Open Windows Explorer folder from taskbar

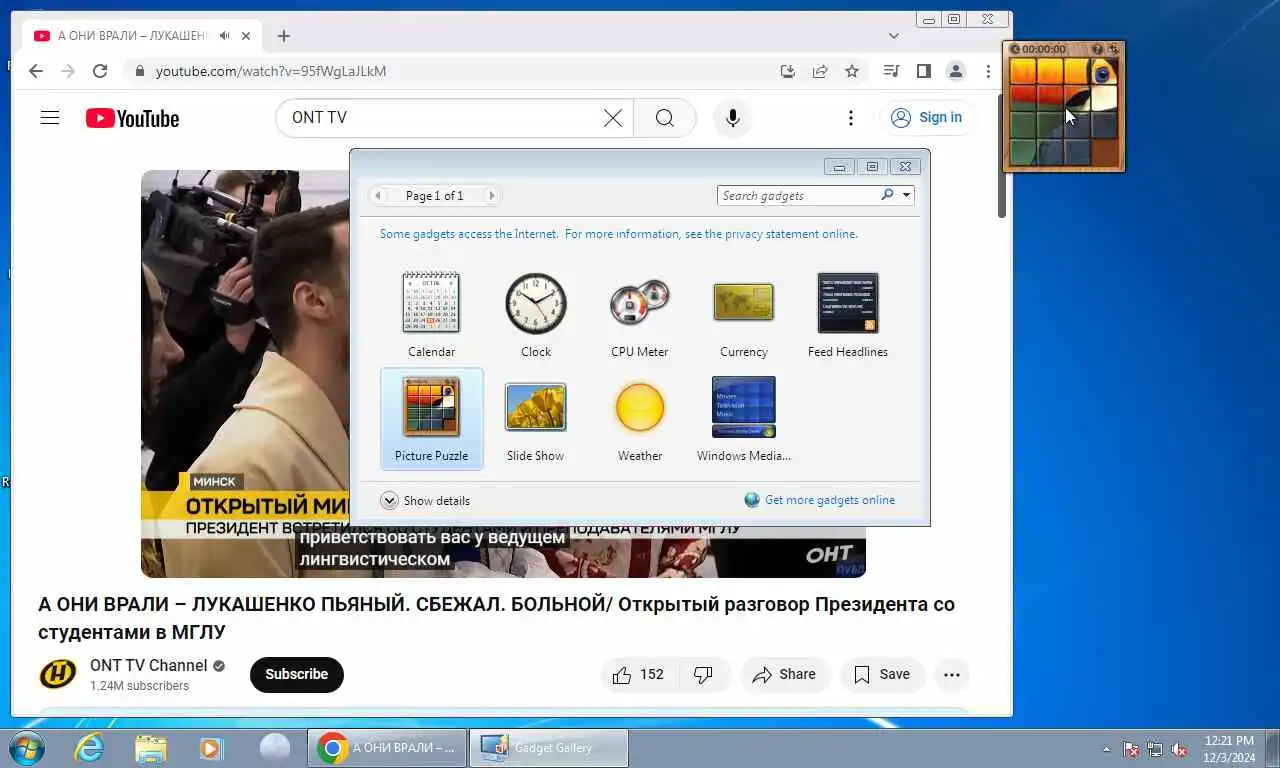pyautogui.click(x=151, y=747)
